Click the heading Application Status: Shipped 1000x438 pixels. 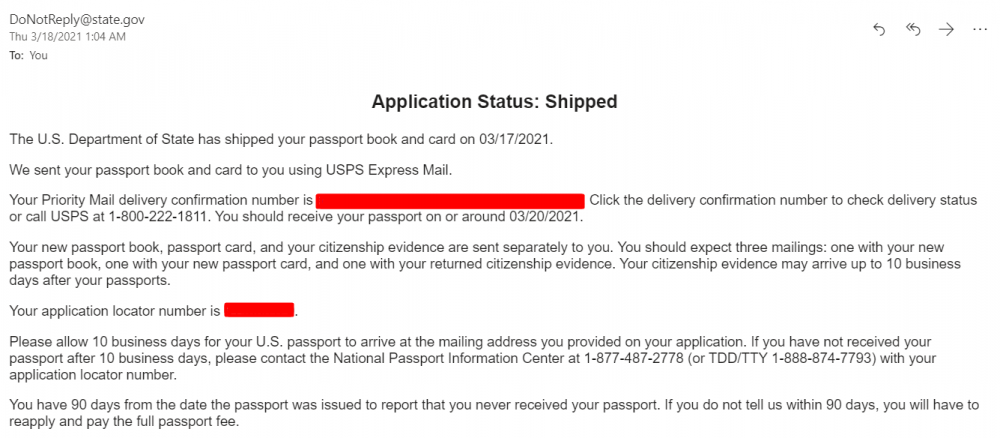point(494,102)
